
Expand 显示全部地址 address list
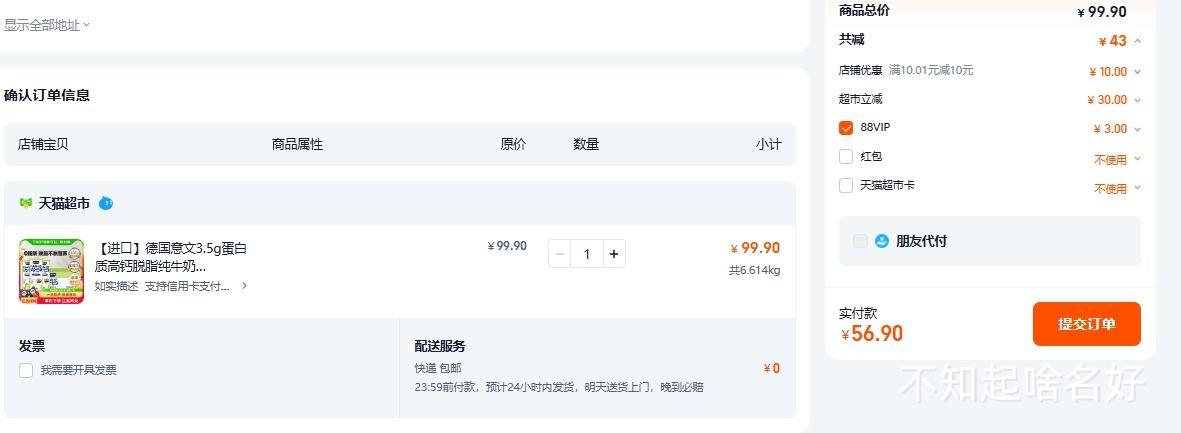tap(47, 25)
